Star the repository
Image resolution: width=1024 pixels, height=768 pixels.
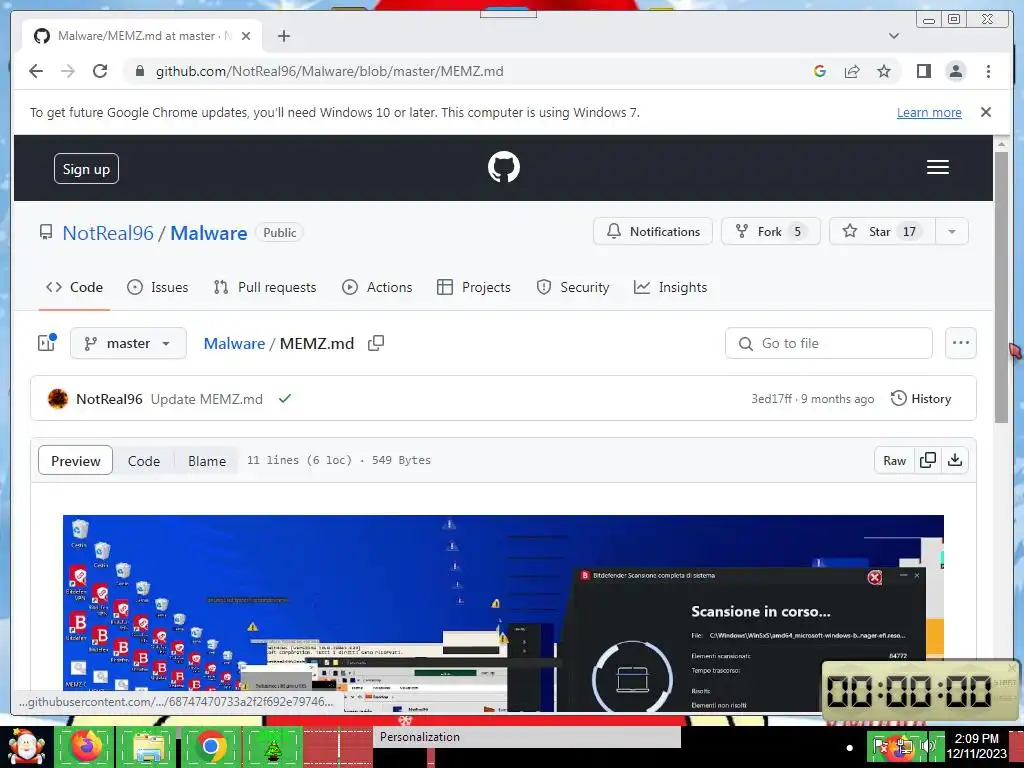click(882, 231)
